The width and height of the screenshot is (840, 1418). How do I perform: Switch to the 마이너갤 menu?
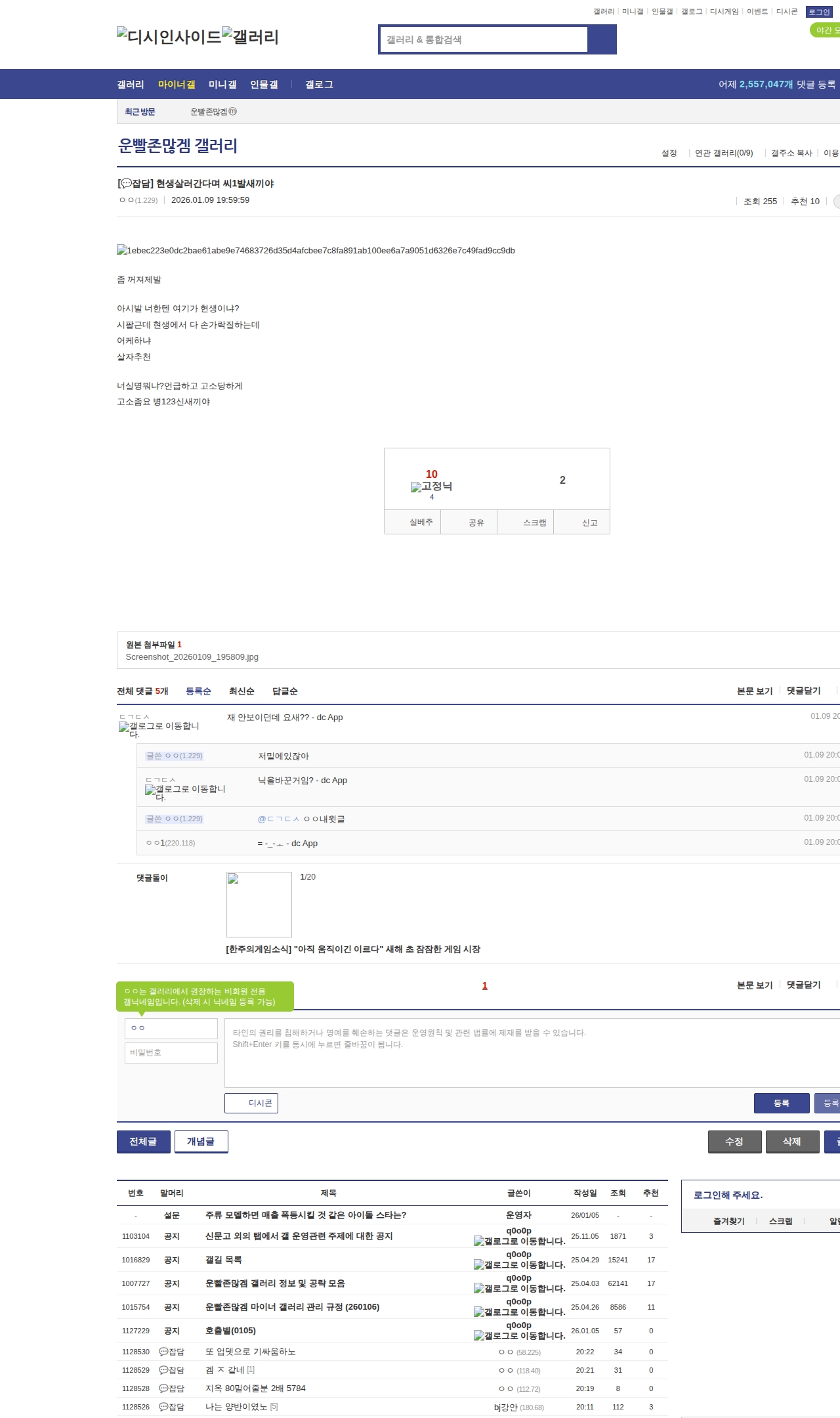[x=177, y=84]
